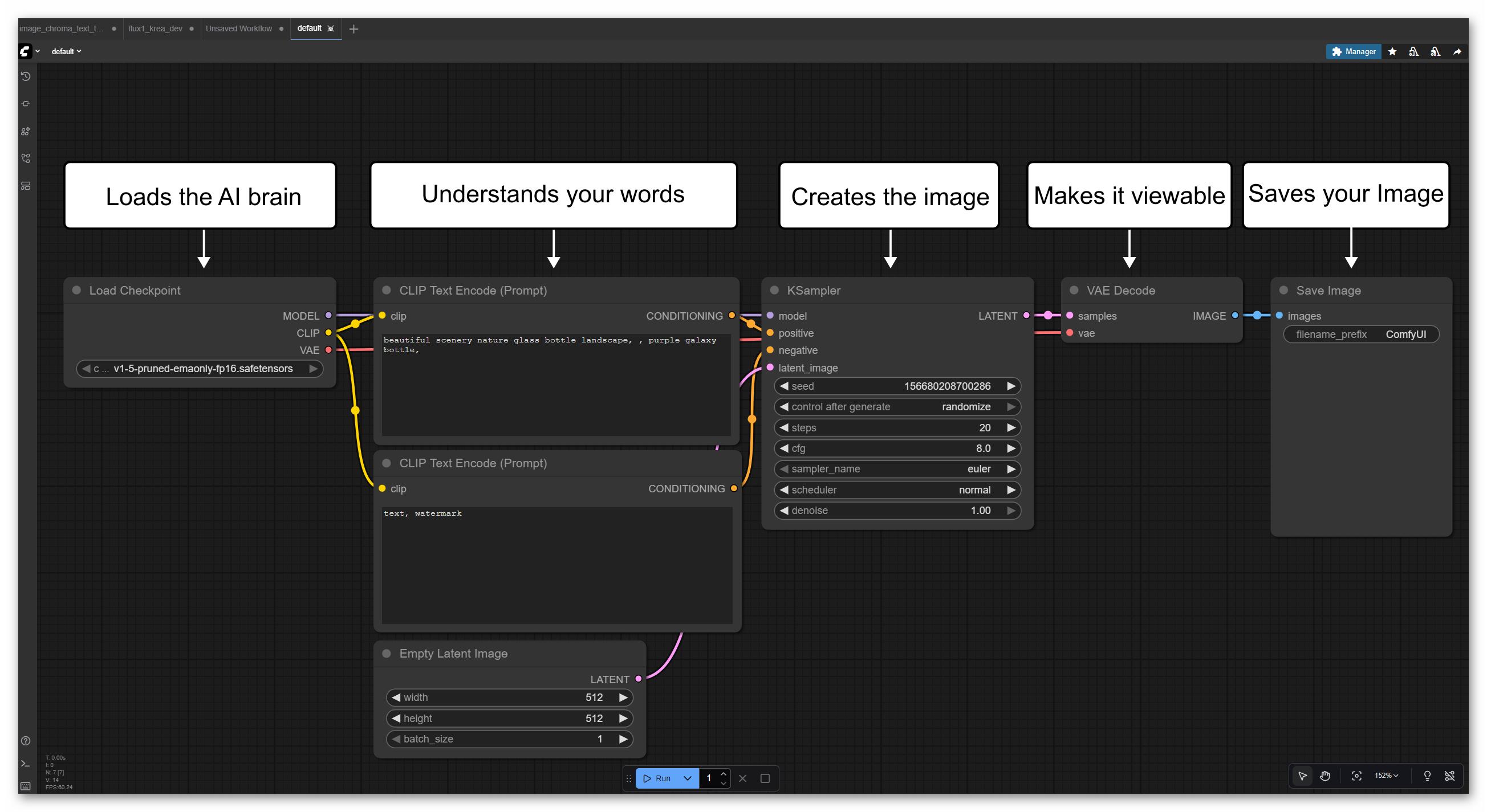Click the ComfyUI logo icon
Screen dimensions: 1487x812
[25, 51]
